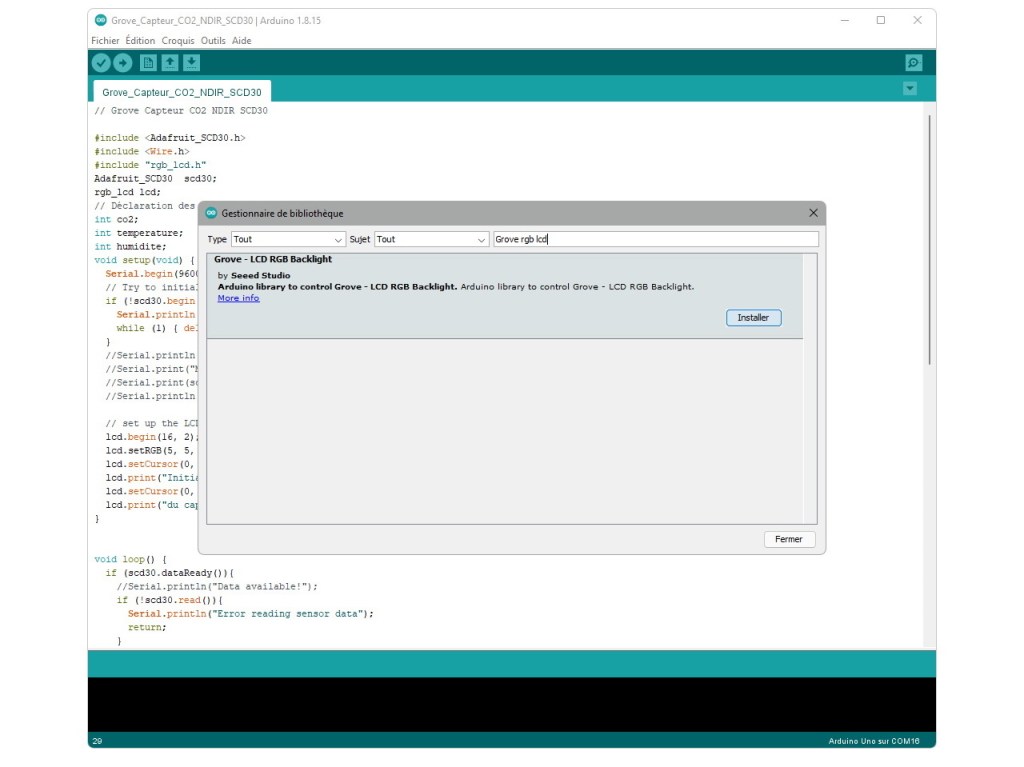The width and height of the screenshot is (1024, 767).
Task: Expand the Sujet dropdown
Action: tap(431, 240)
